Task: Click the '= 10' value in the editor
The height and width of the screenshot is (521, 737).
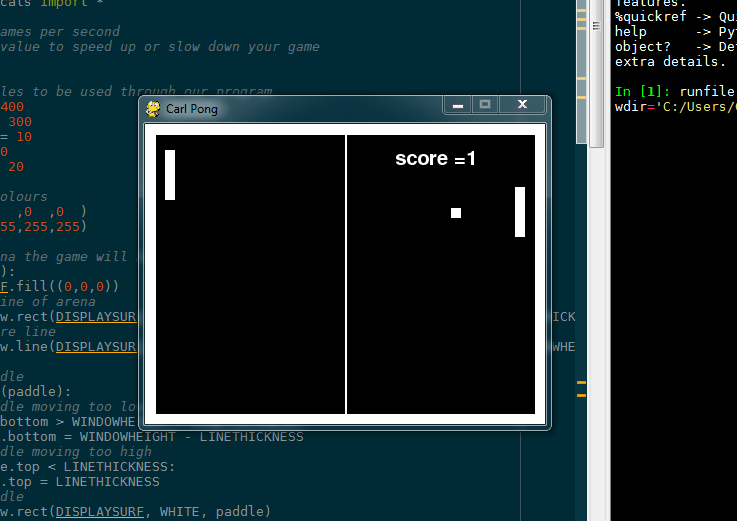Action: (x=16, y=137)
